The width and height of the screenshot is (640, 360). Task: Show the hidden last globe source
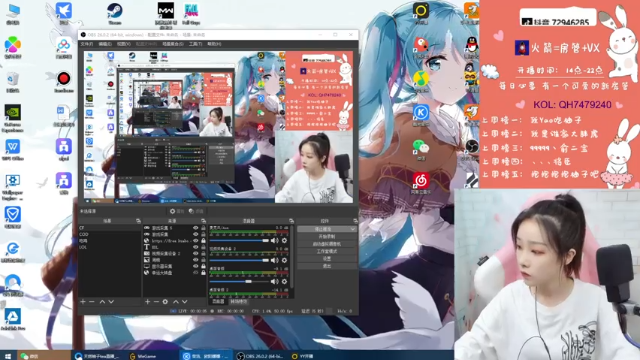[x=196, y=273]
